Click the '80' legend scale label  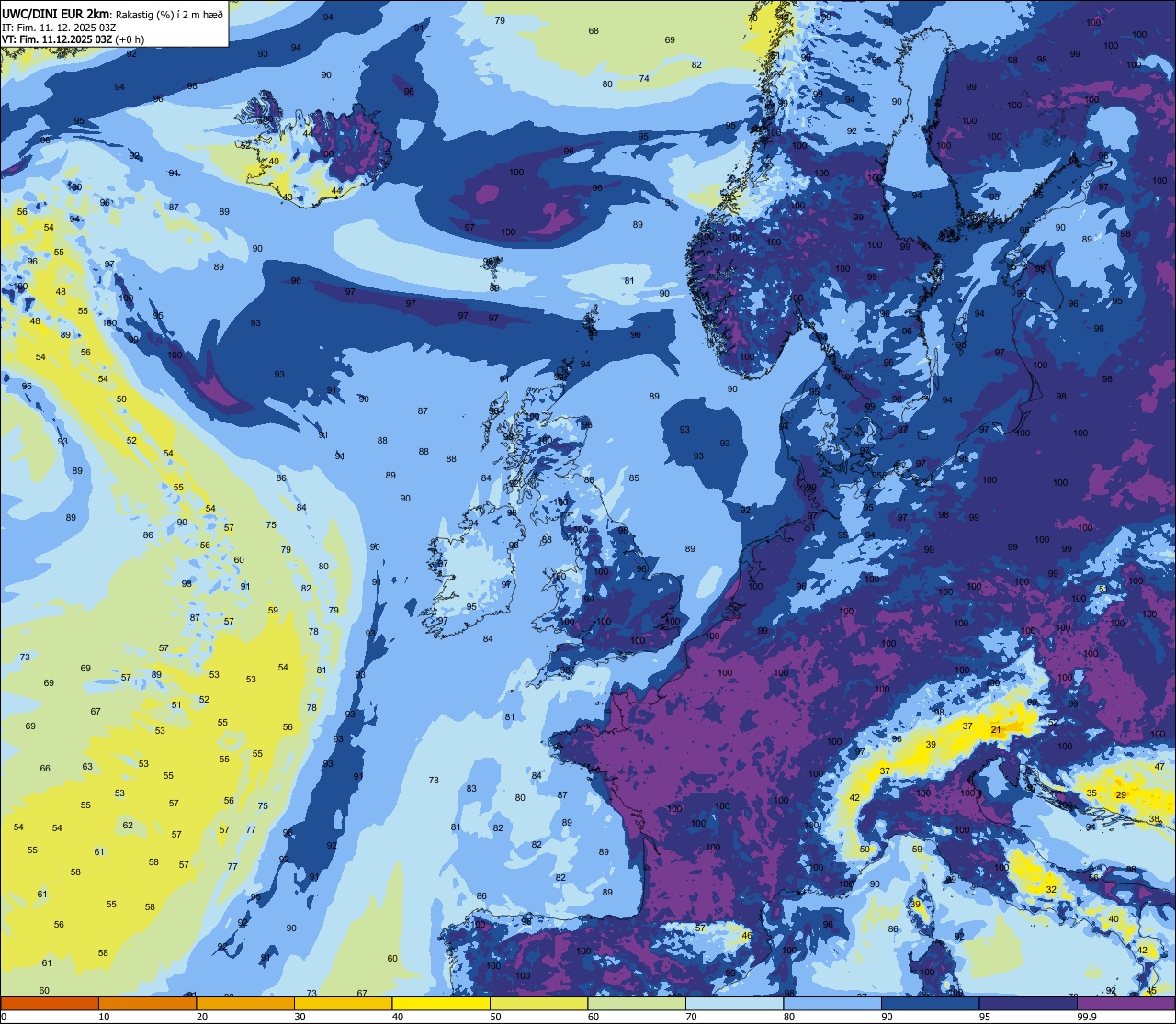click(789, 1017)
